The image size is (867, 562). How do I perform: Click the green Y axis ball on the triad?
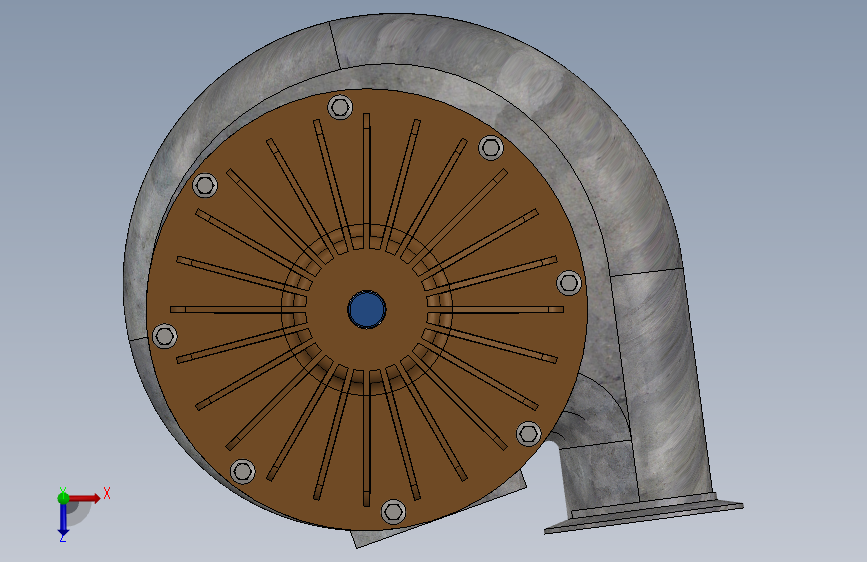63,497
